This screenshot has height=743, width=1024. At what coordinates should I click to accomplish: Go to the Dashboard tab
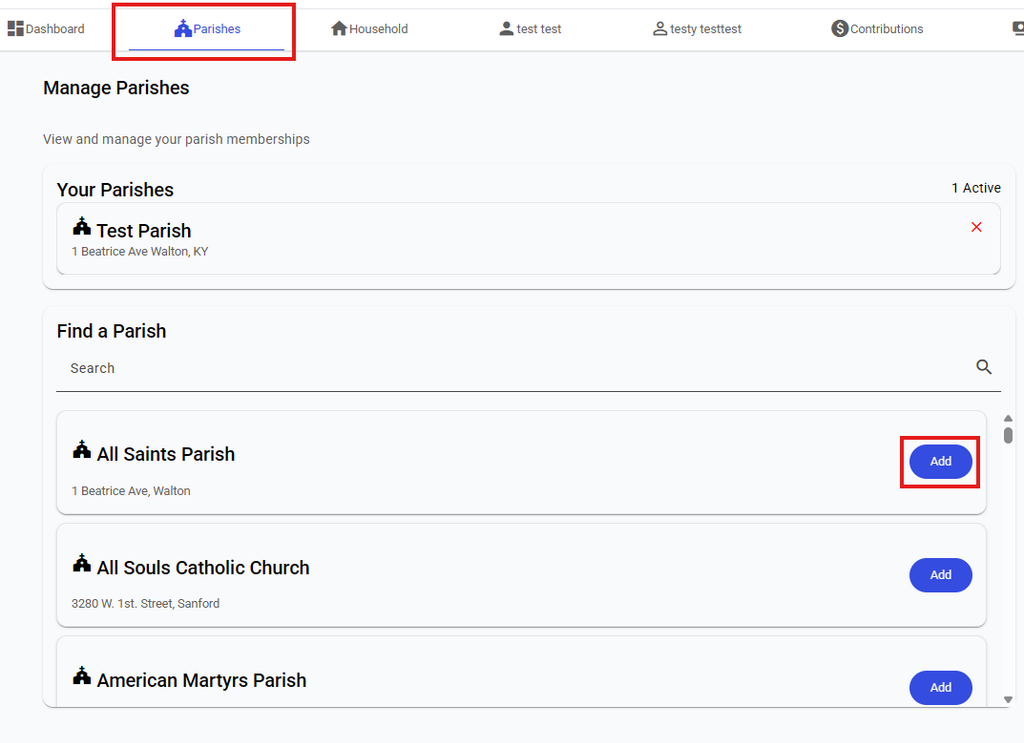46,29
